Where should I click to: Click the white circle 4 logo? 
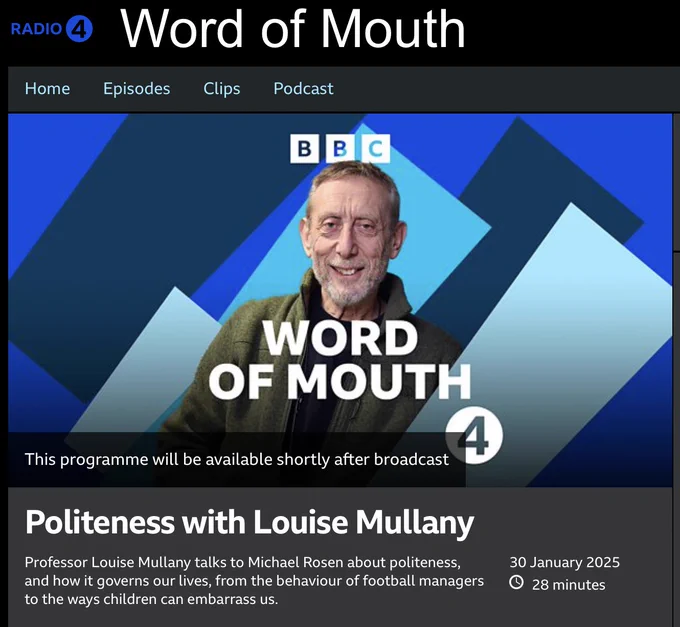pos(474,435)
